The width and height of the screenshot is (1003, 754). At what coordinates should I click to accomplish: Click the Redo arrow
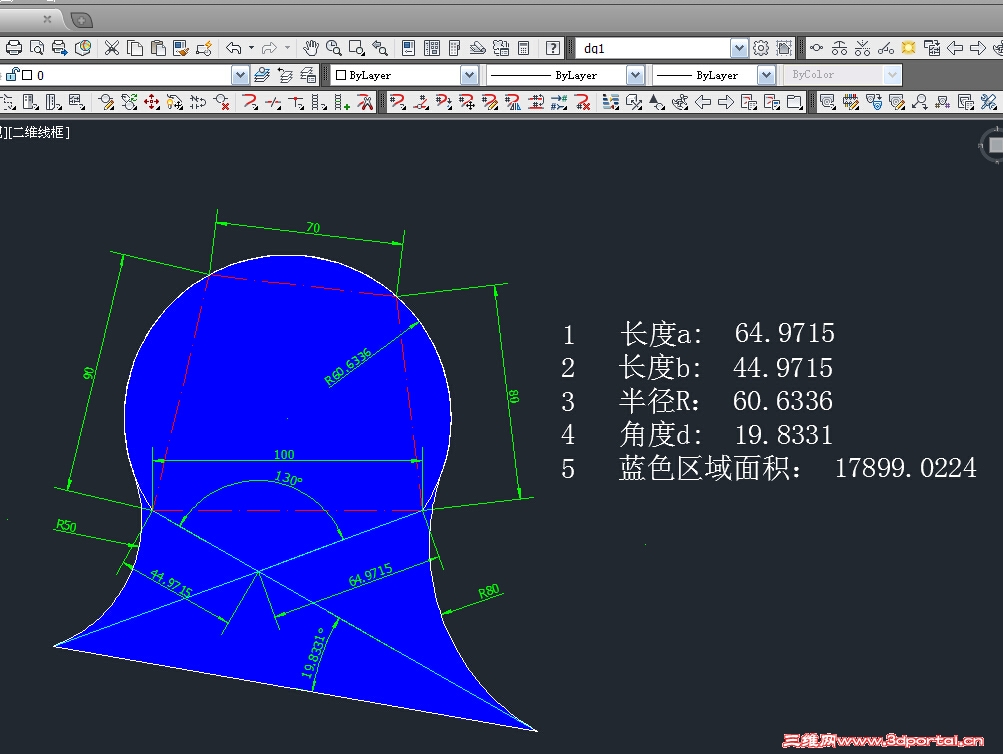[269, 48]
